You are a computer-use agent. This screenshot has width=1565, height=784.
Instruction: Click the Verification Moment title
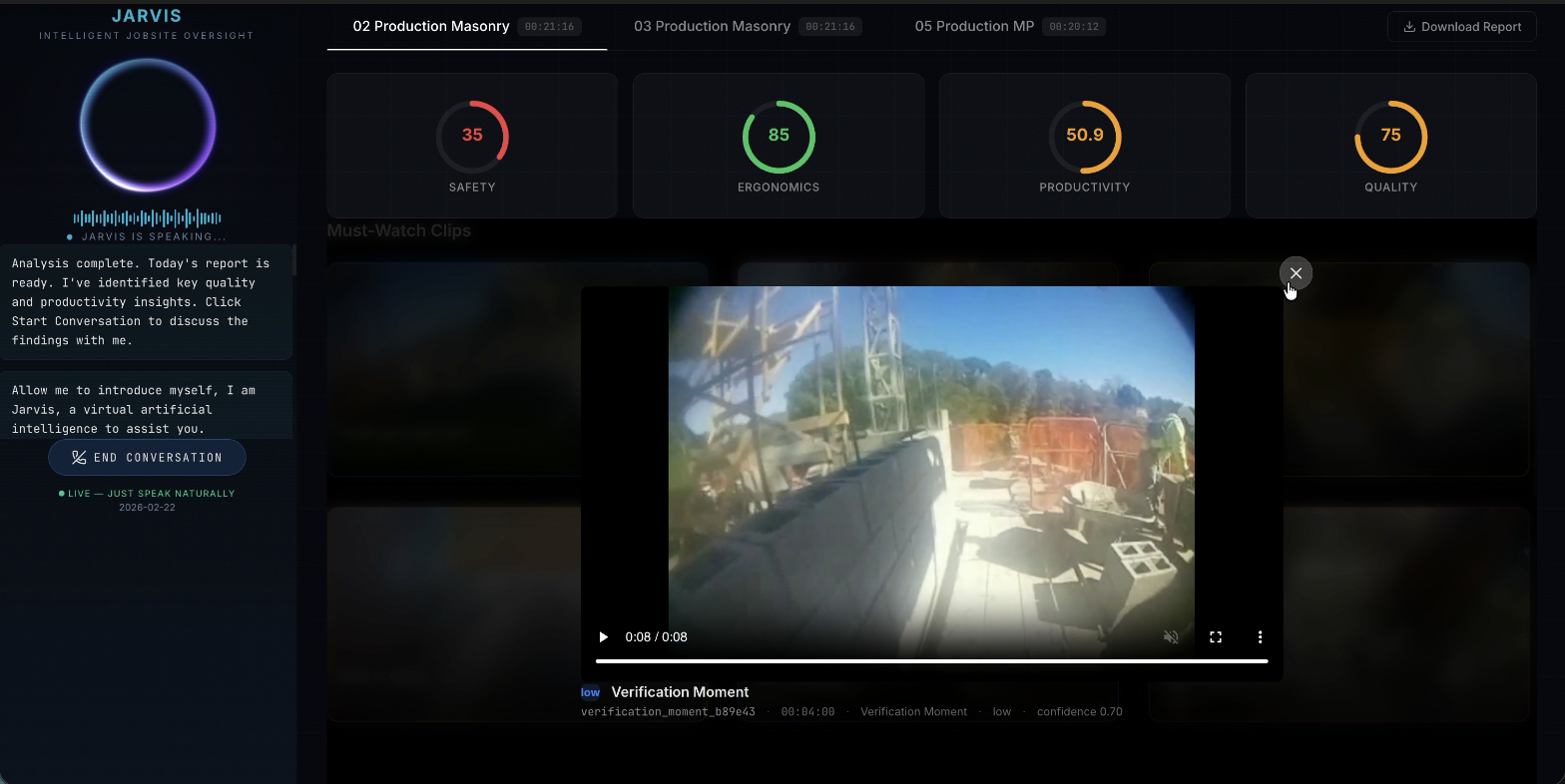pyautogui.click(x=680, y=692)
